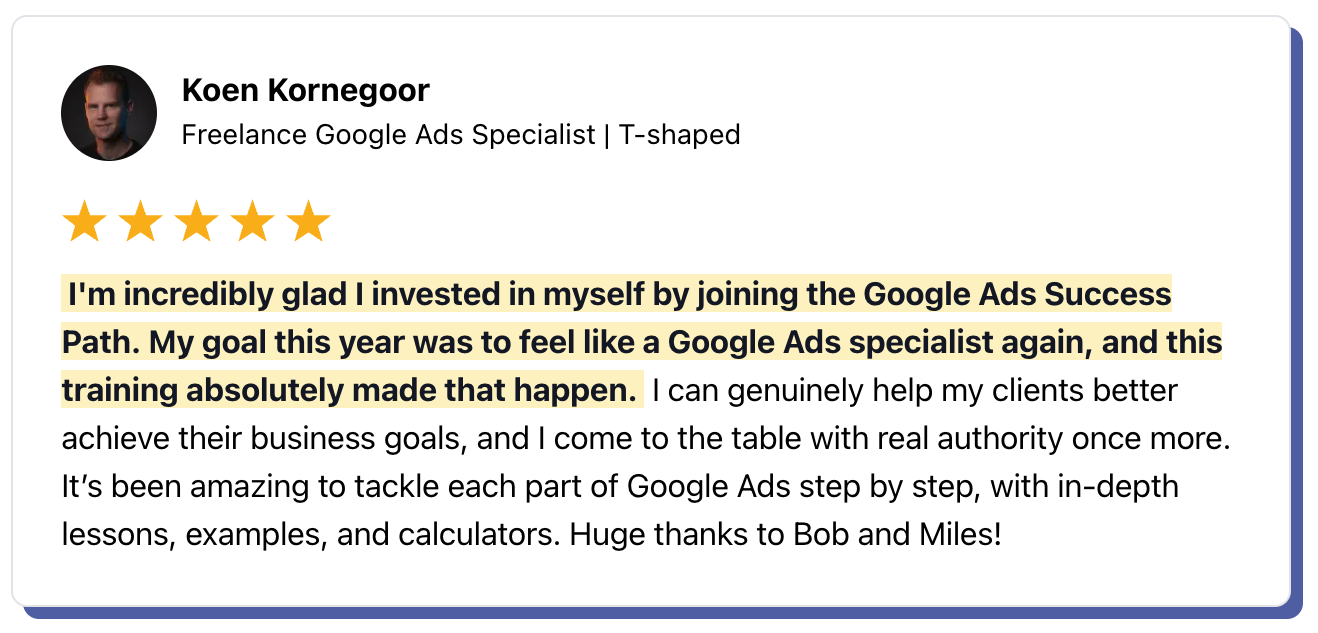
Task: Click the fourth gold star
Action: 252,222
